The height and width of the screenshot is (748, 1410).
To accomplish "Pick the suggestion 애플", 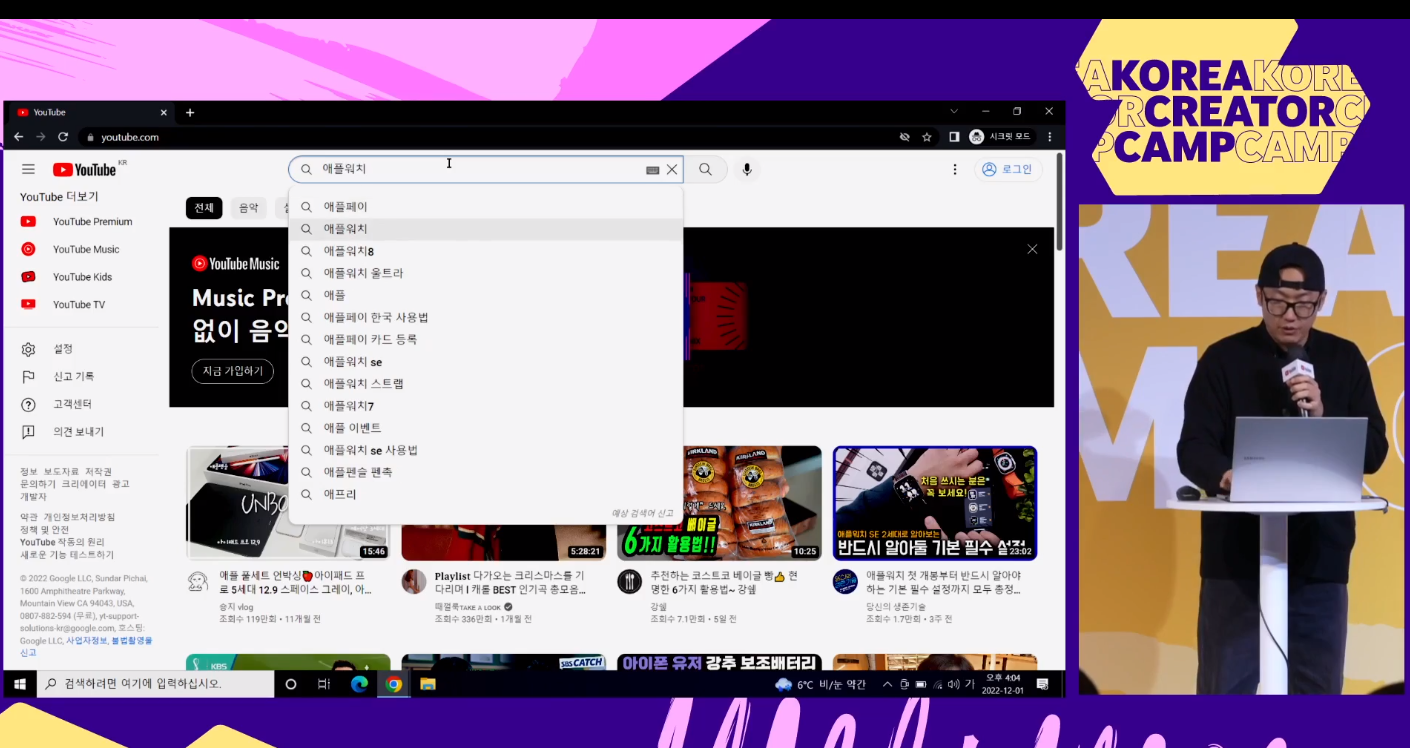I will pyautogui.click(x=486, y=295).
